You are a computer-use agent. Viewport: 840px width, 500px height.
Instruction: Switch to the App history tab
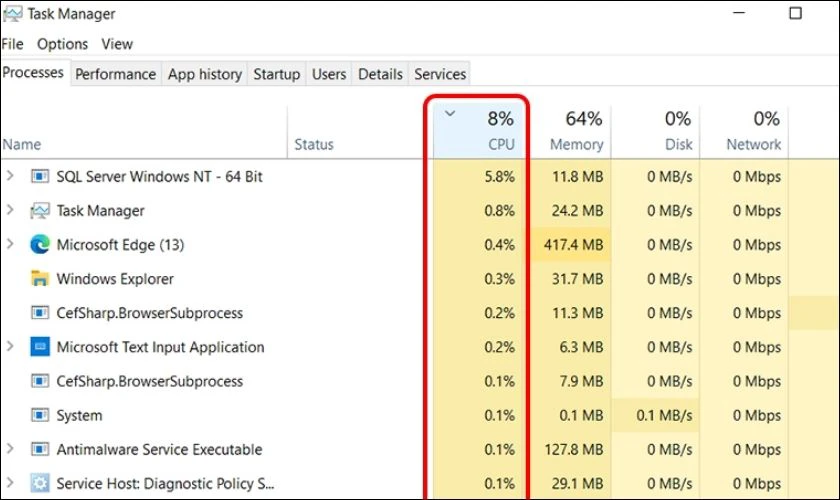pyautogui.click(x=205, y=74)
